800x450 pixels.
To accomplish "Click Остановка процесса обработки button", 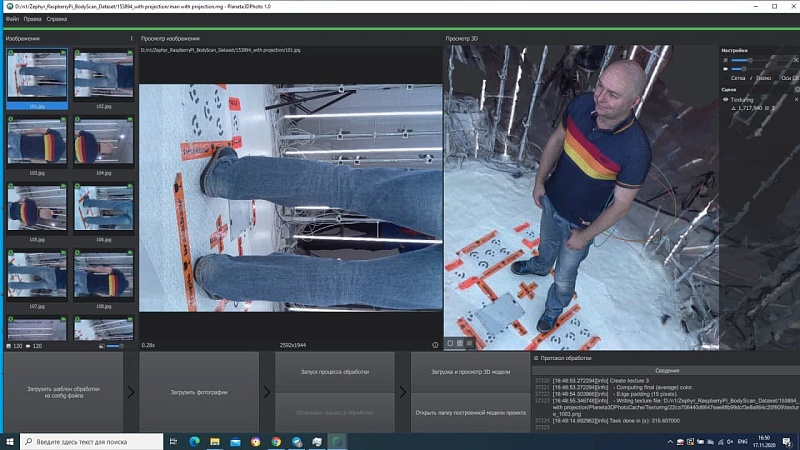I will (335, 412).
